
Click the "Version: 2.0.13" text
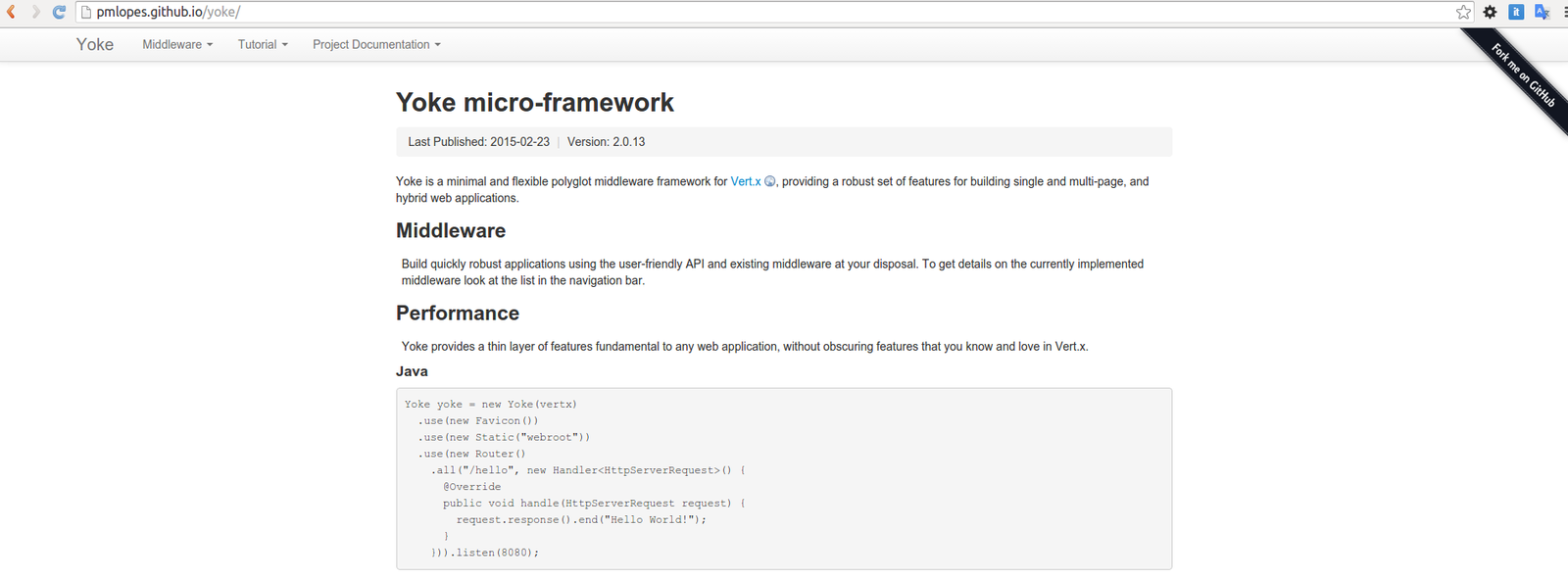[606, 142]
